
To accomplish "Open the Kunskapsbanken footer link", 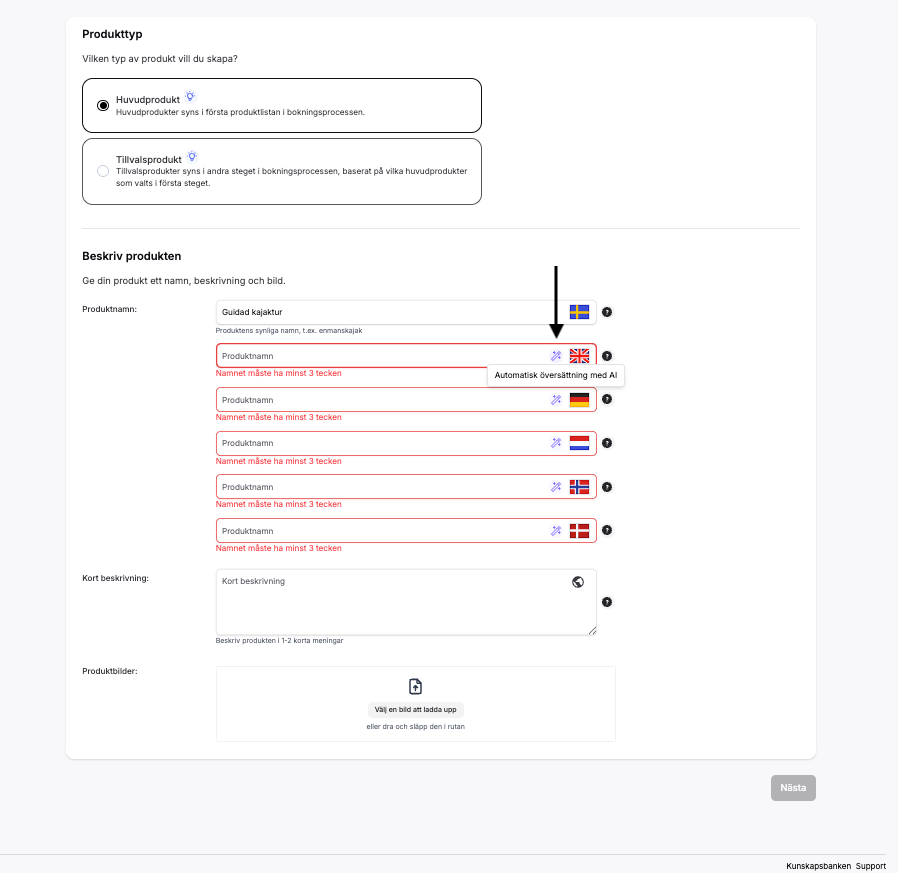I will coord(818,866).
